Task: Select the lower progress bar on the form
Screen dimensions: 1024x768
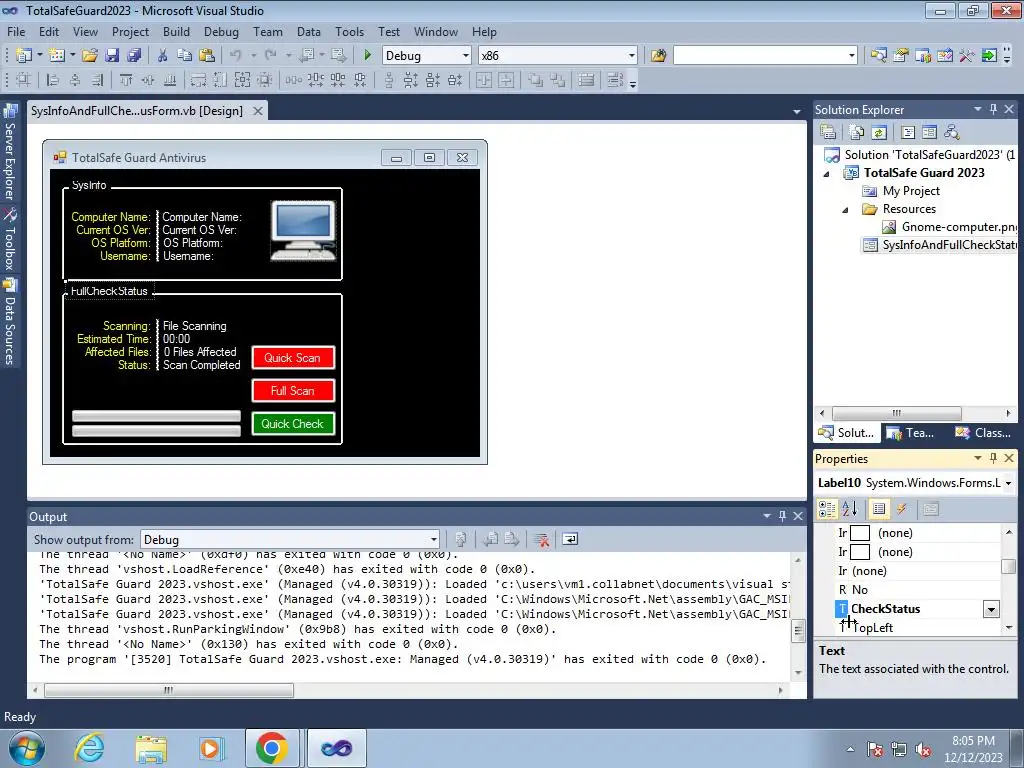Action: [x=156, y=430]
